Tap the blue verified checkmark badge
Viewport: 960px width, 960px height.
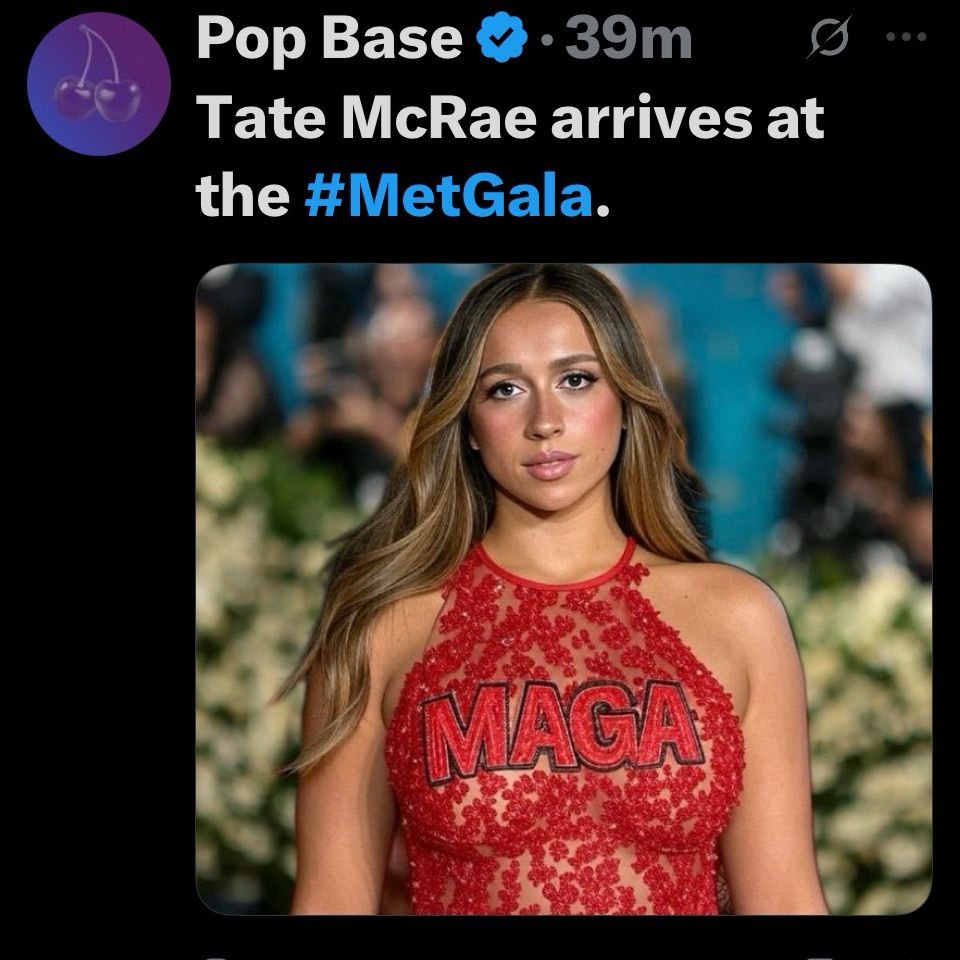pyautogui.click(x=501, y=37)
